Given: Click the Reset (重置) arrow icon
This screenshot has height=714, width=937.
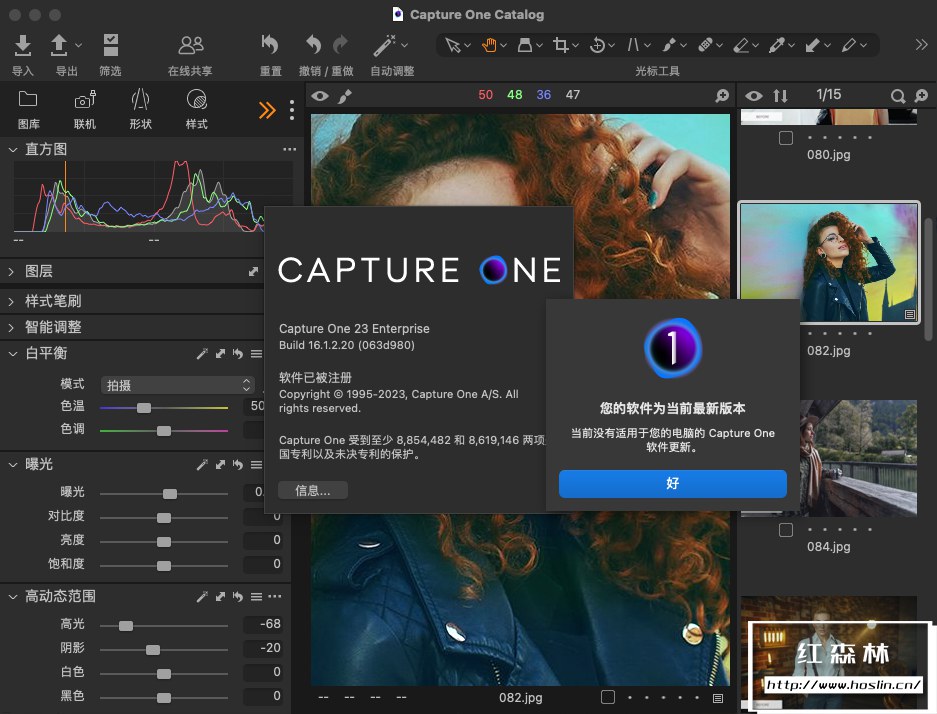Looking at the screenshot, I should tap(270, 45).
